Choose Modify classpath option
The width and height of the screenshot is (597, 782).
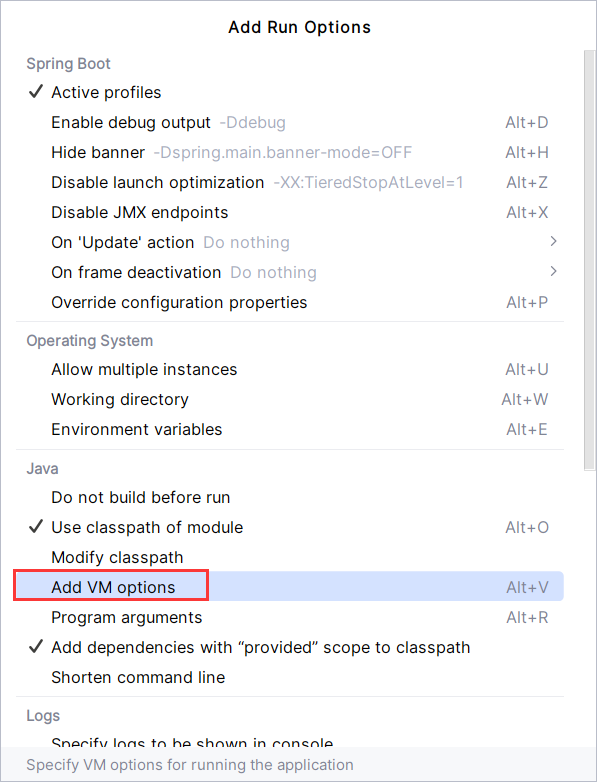click(290, 557)
